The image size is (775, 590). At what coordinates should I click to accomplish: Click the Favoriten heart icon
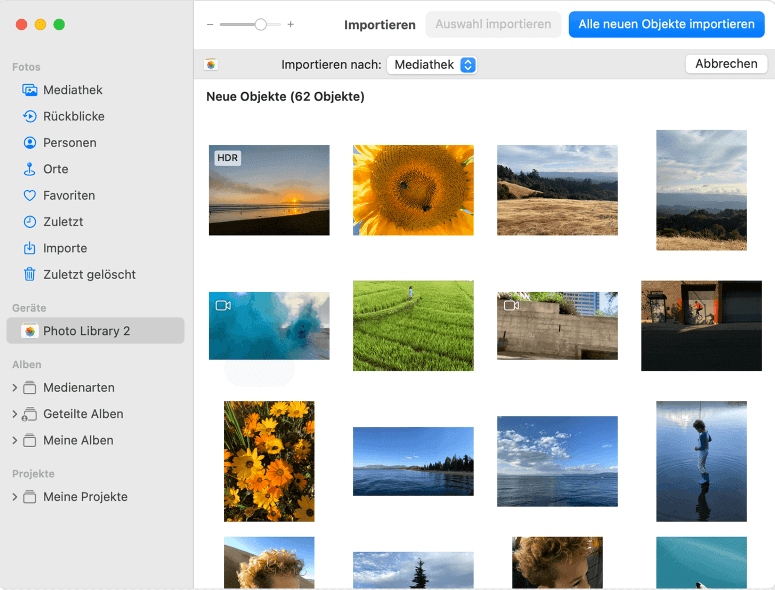30,196
